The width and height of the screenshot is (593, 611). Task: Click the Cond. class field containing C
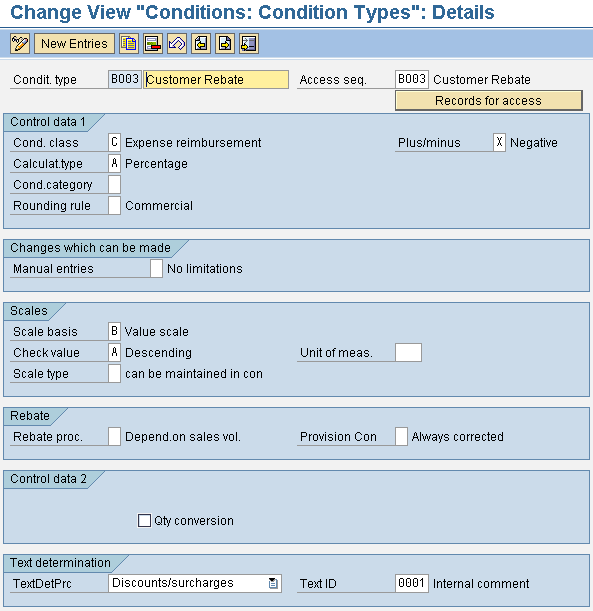(x=114, y=142)
